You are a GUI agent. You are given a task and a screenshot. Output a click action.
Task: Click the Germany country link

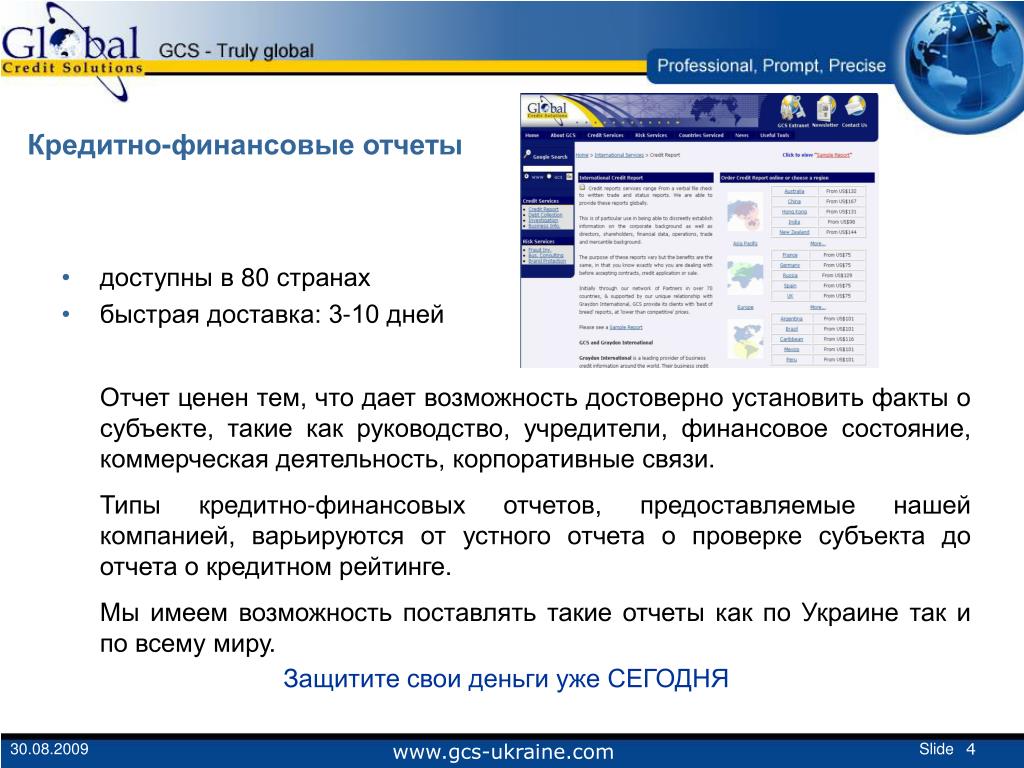(790, 265)
